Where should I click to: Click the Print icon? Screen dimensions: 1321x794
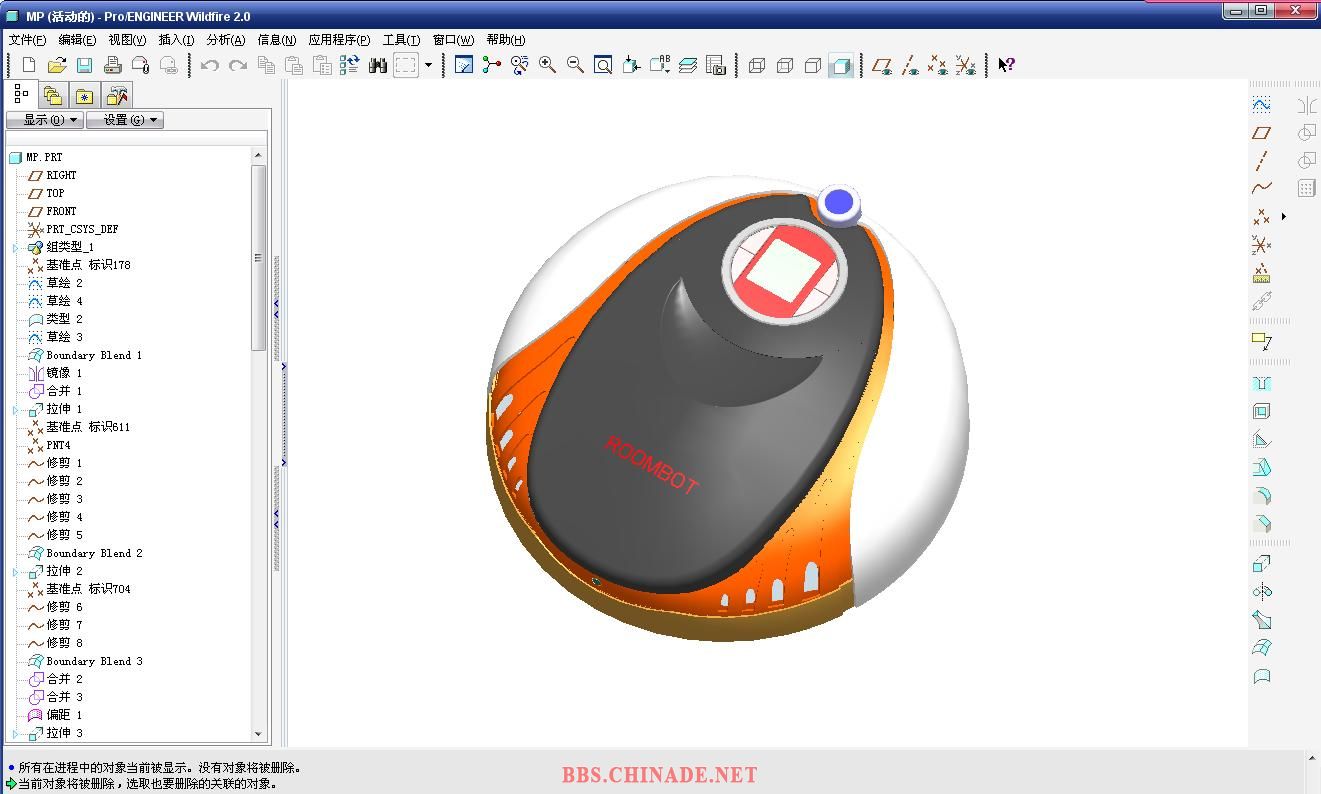pyautogui.click(x=113, y=65)
